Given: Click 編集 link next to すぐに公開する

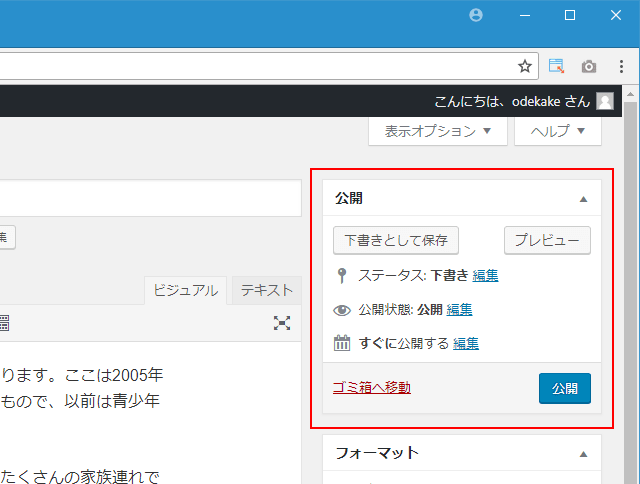Looking at the screenshot, I should [x=466, y=344].
